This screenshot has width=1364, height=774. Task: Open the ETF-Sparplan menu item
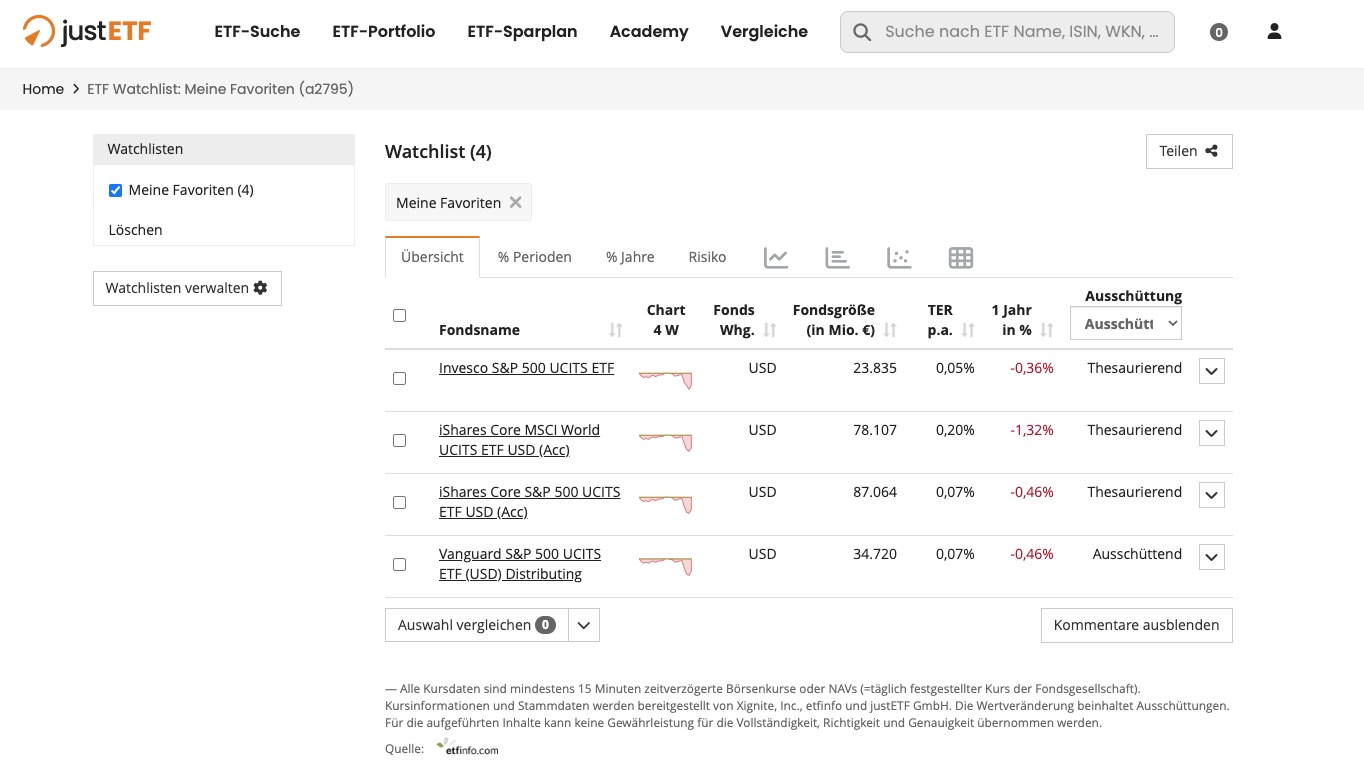pyautogui.click(x=522, y=32)
